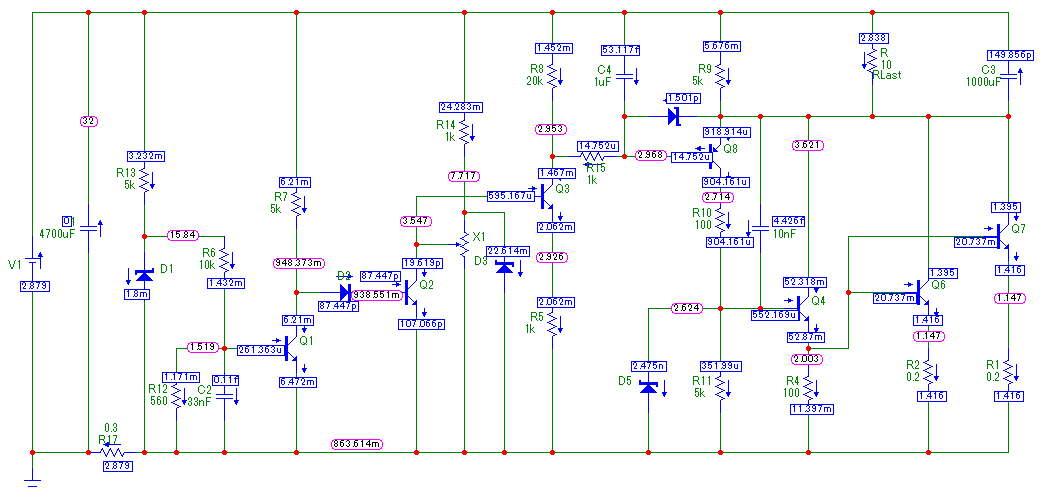Click the 3.621 voltage label
Viewport: 1054px width, 500px height.
(809, 144)
